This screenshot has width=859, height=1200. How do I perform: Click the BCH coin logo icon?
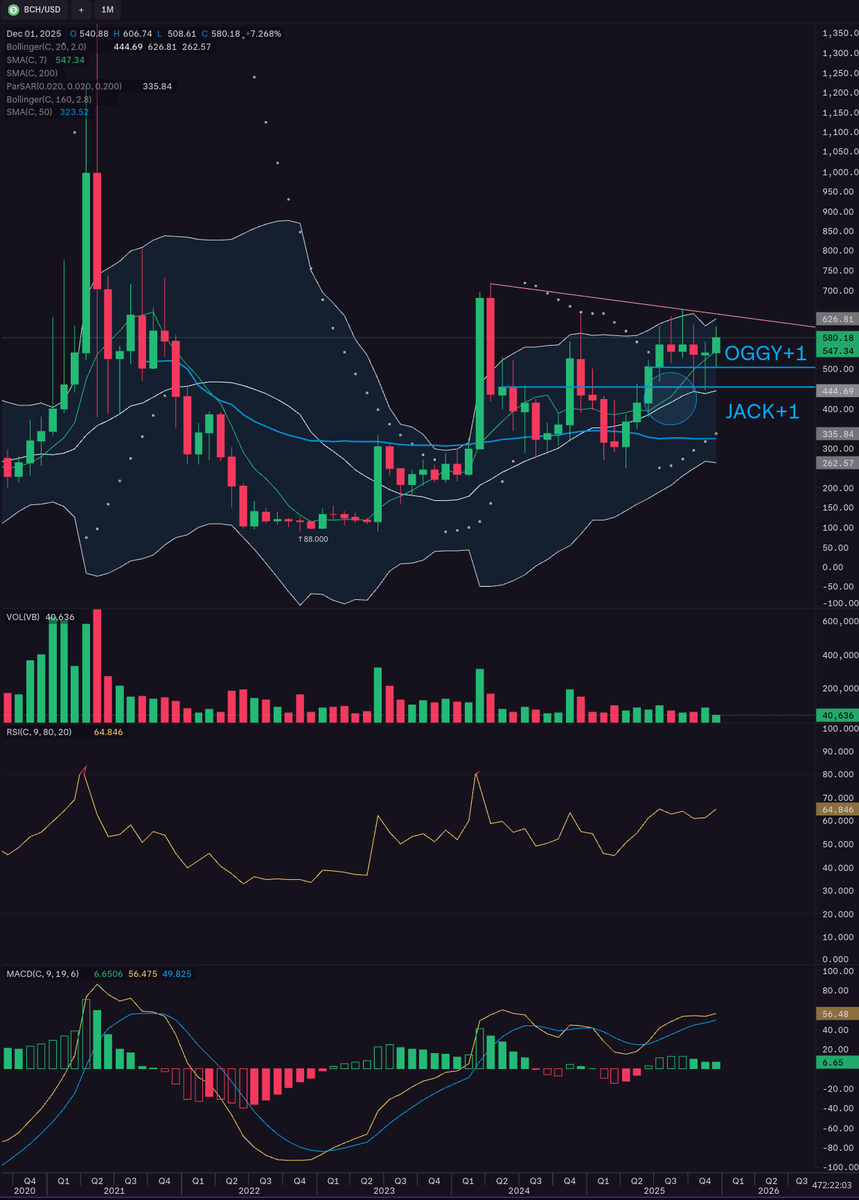[x=12, y=9]
